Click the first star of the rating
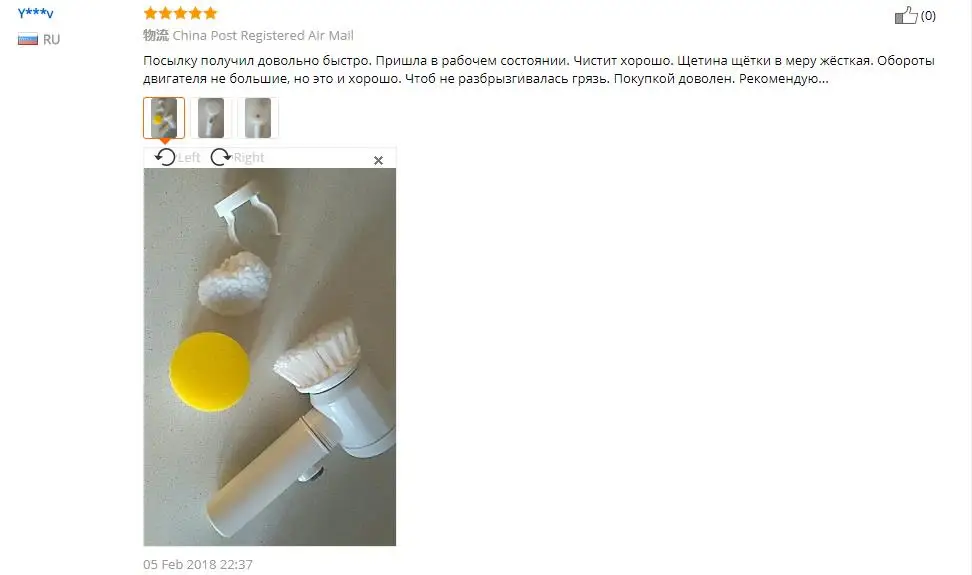The height and width of the screenshot is (575, 972). coord(151,13)
